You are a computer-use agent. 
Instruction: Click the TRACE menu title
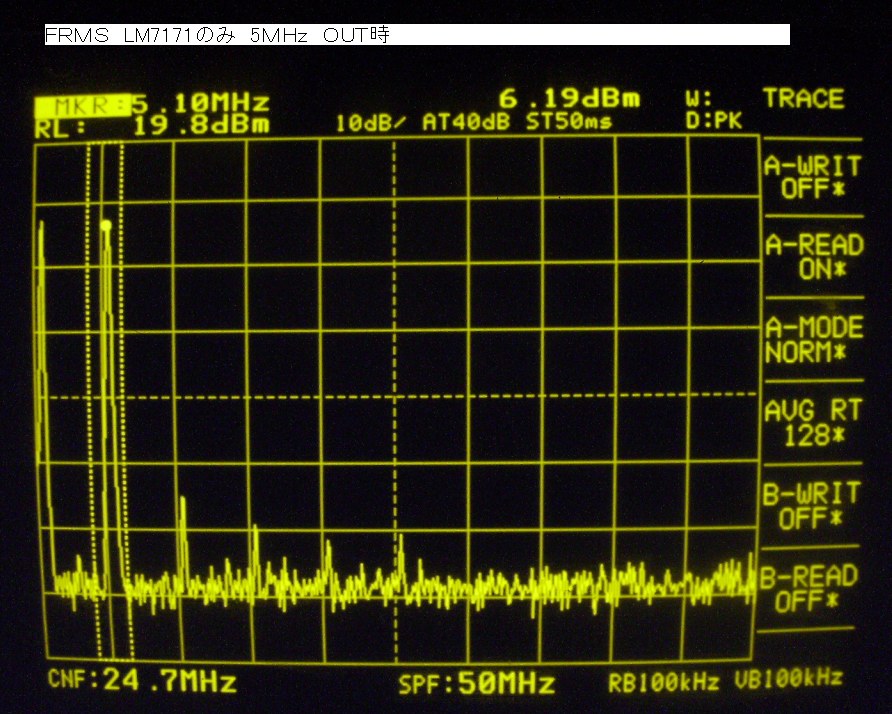(x=803, y=98)
